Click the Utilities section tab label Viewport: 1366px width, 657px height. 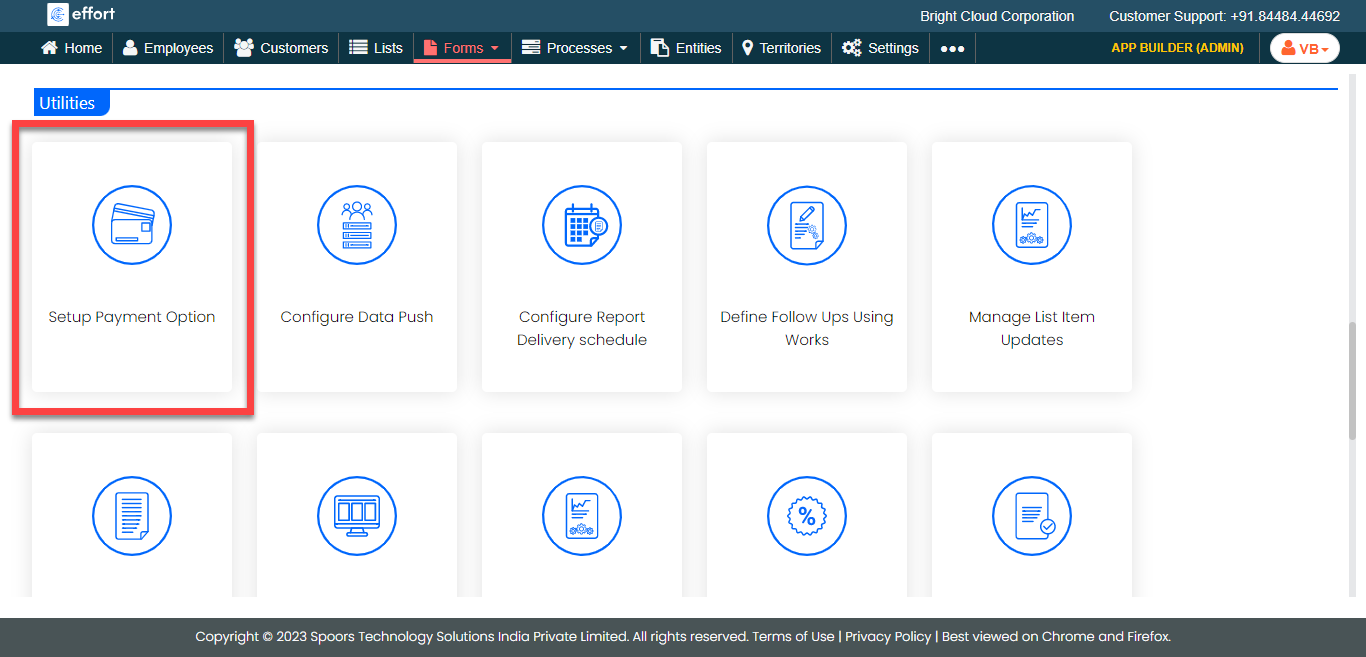68,103
